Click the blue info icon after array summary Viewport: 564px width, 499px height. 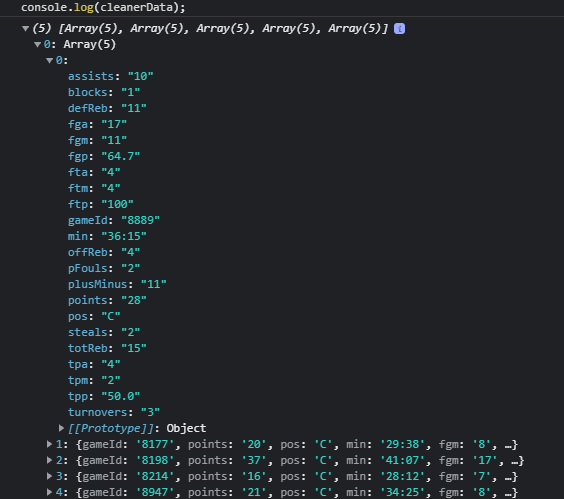(399, 28)
